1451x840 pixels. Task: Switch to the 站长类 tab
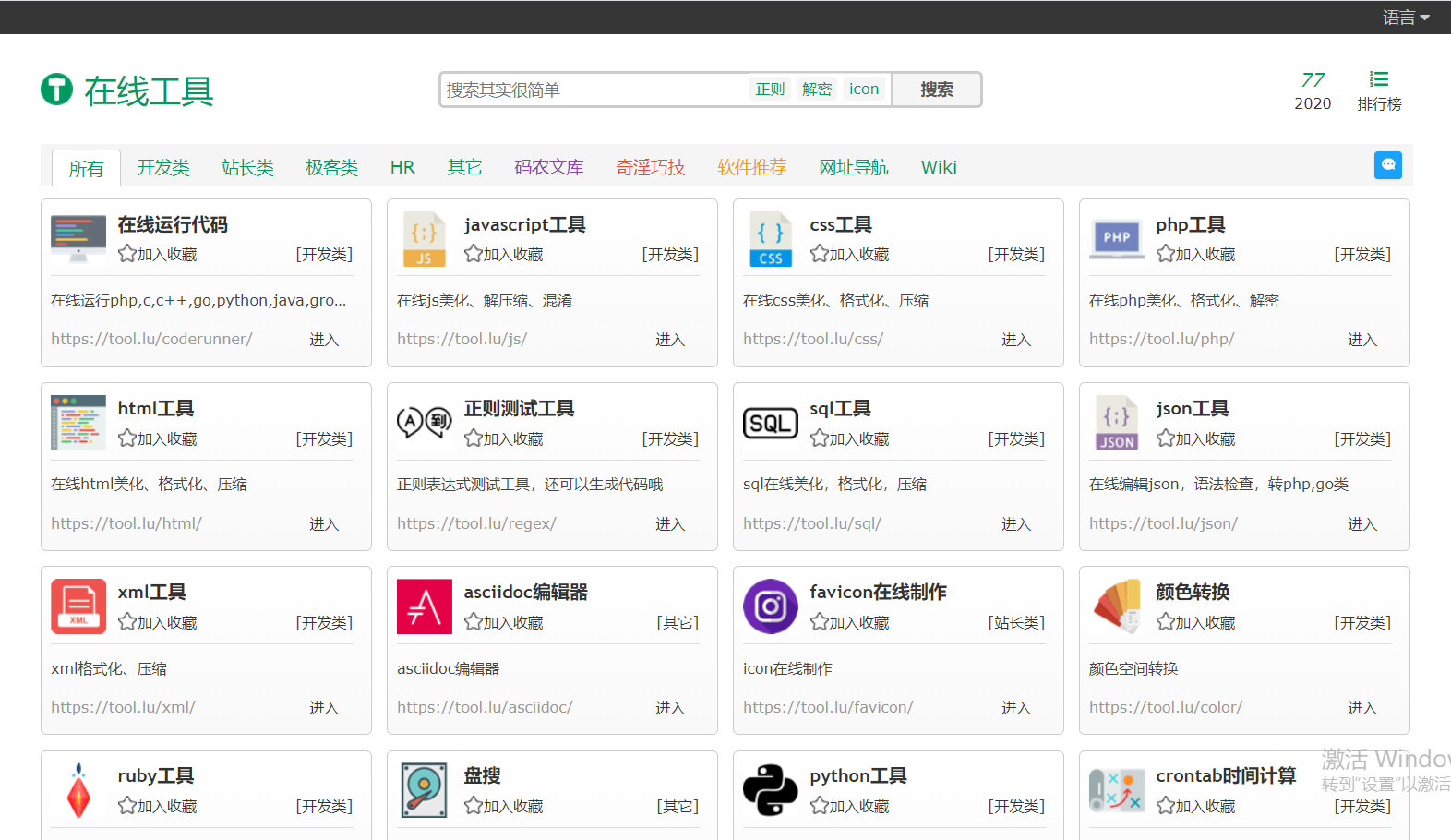coord(247,167)
